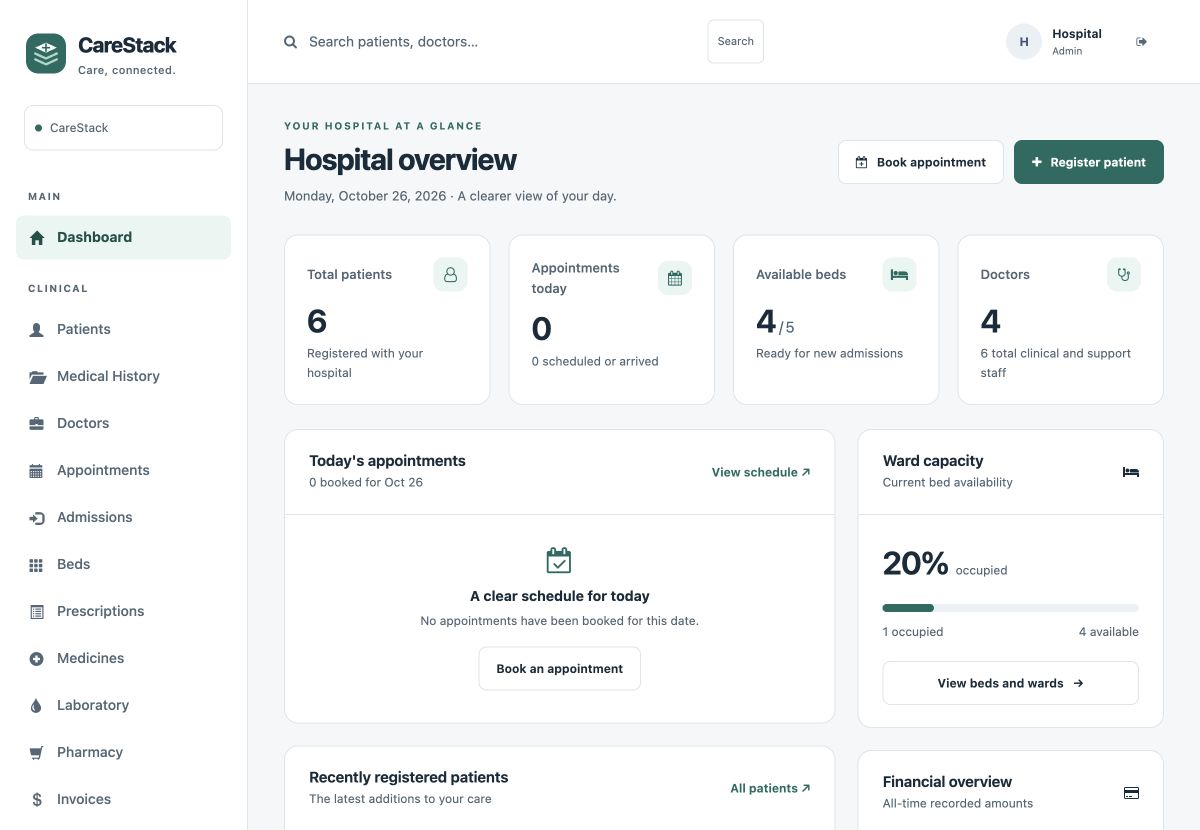Click the Invoices dollar icon
The width and height of the screenshot is (1200, 830).
[x=37, y=800]
